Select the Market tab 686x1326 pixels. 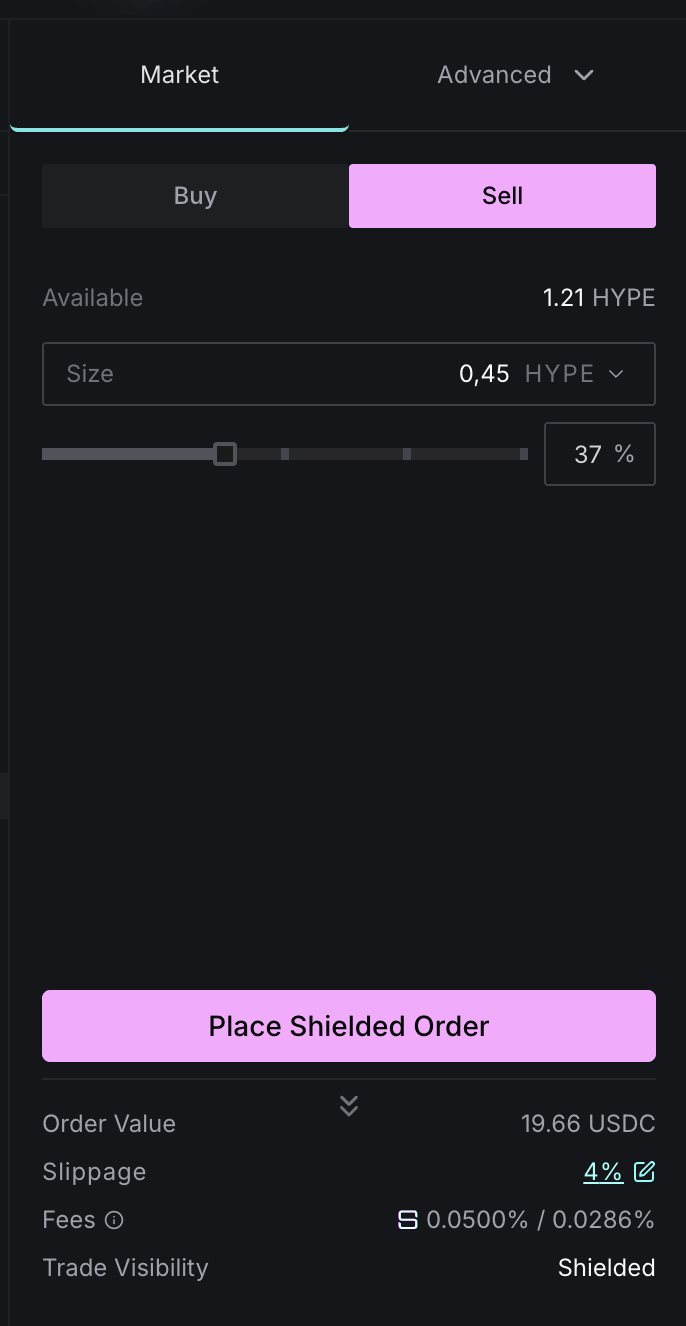(180, 75)
